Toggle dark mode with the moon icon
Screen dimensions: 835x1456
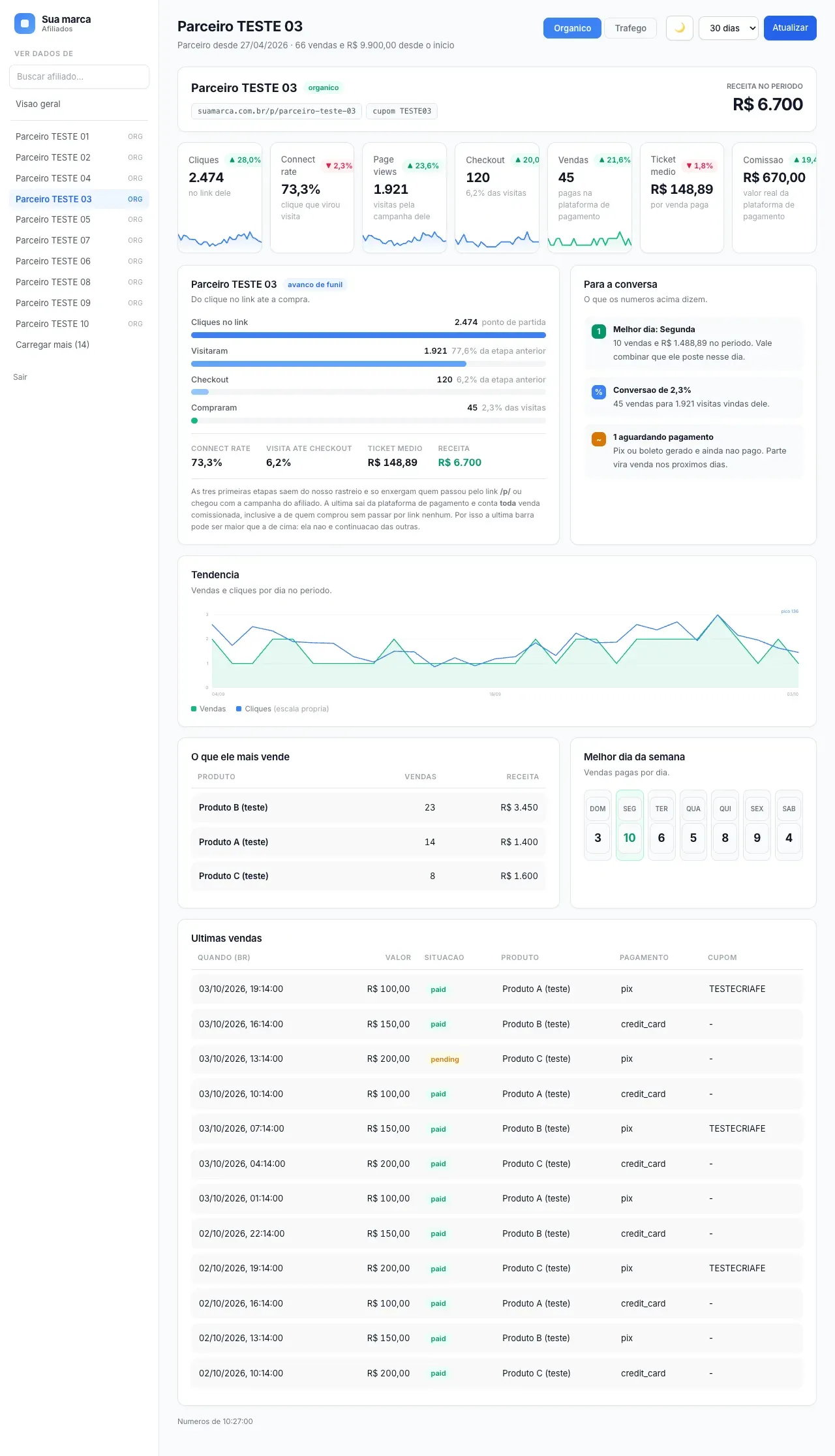click(x=680, y=28)
